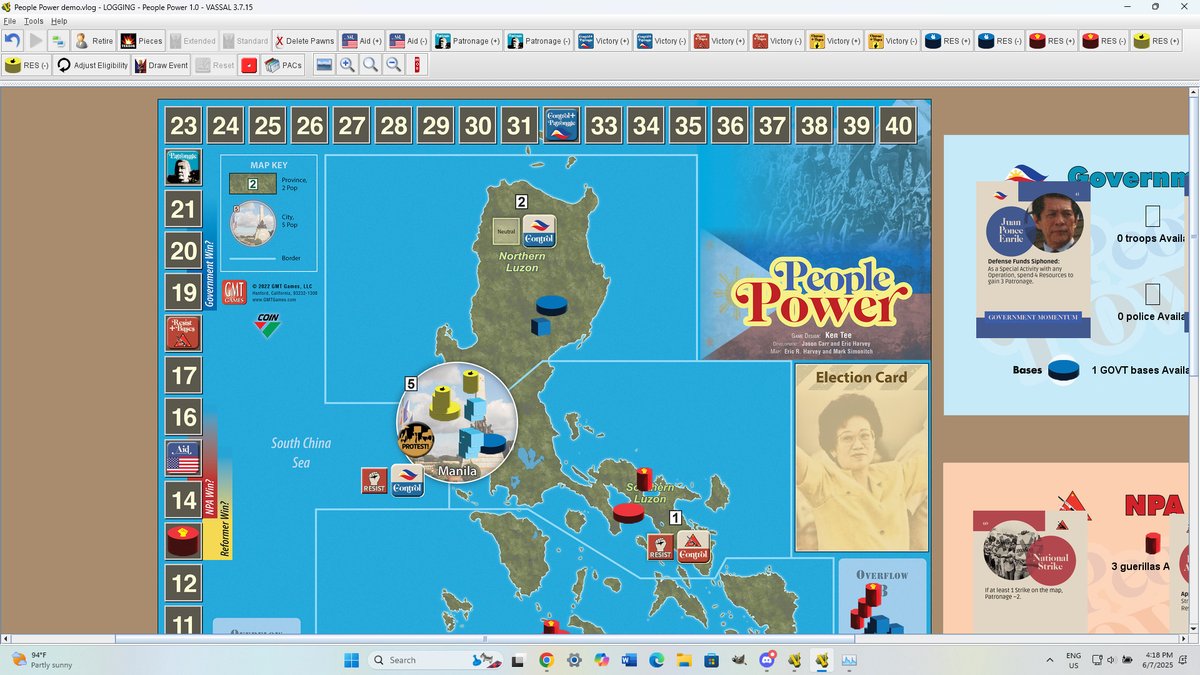Open Discord from the taskbar
1200x675 pixels.
tap(767, 660)
